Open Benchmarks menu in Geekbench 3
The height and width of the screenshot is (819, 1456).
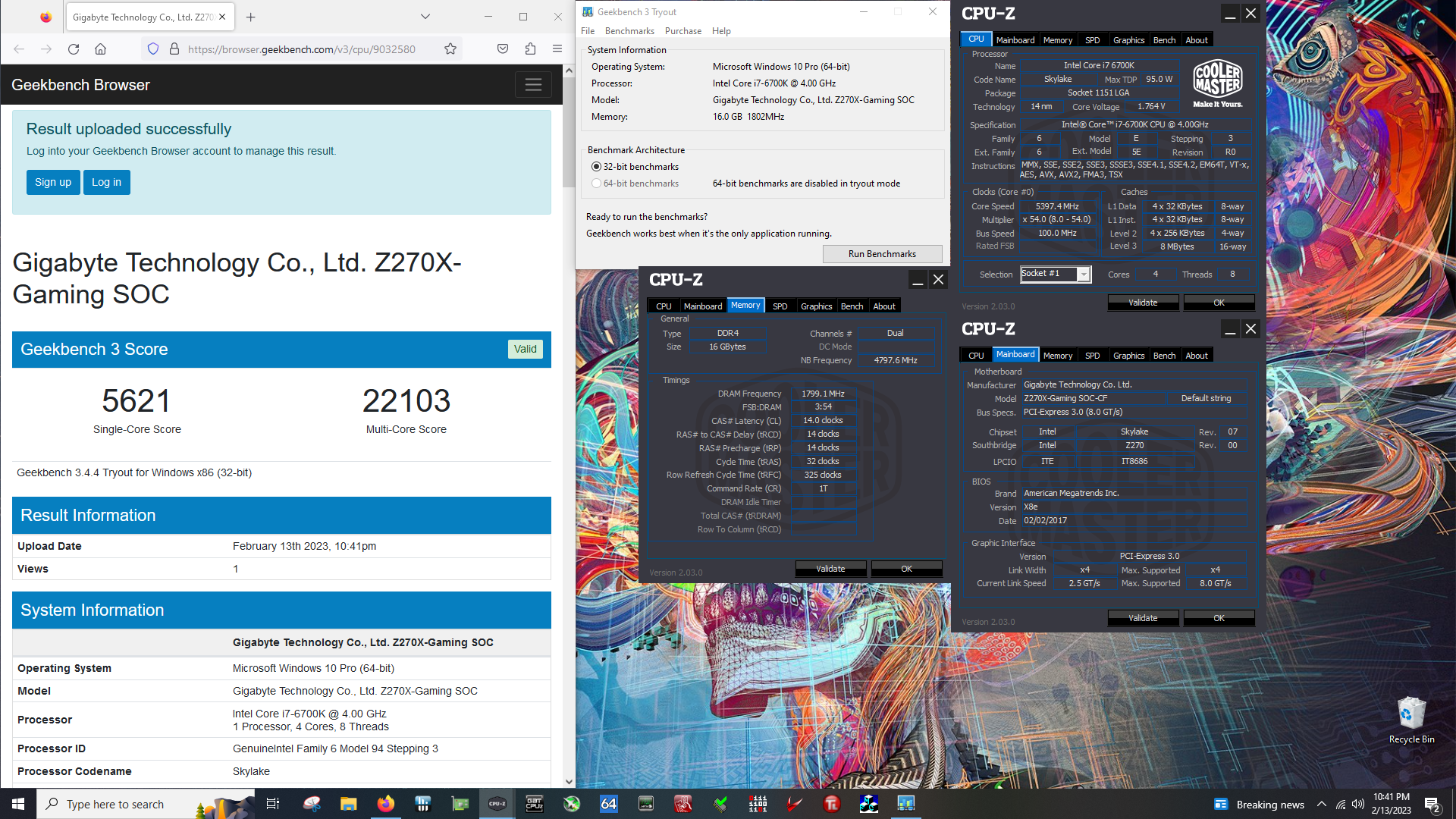(x=629, y=31)
